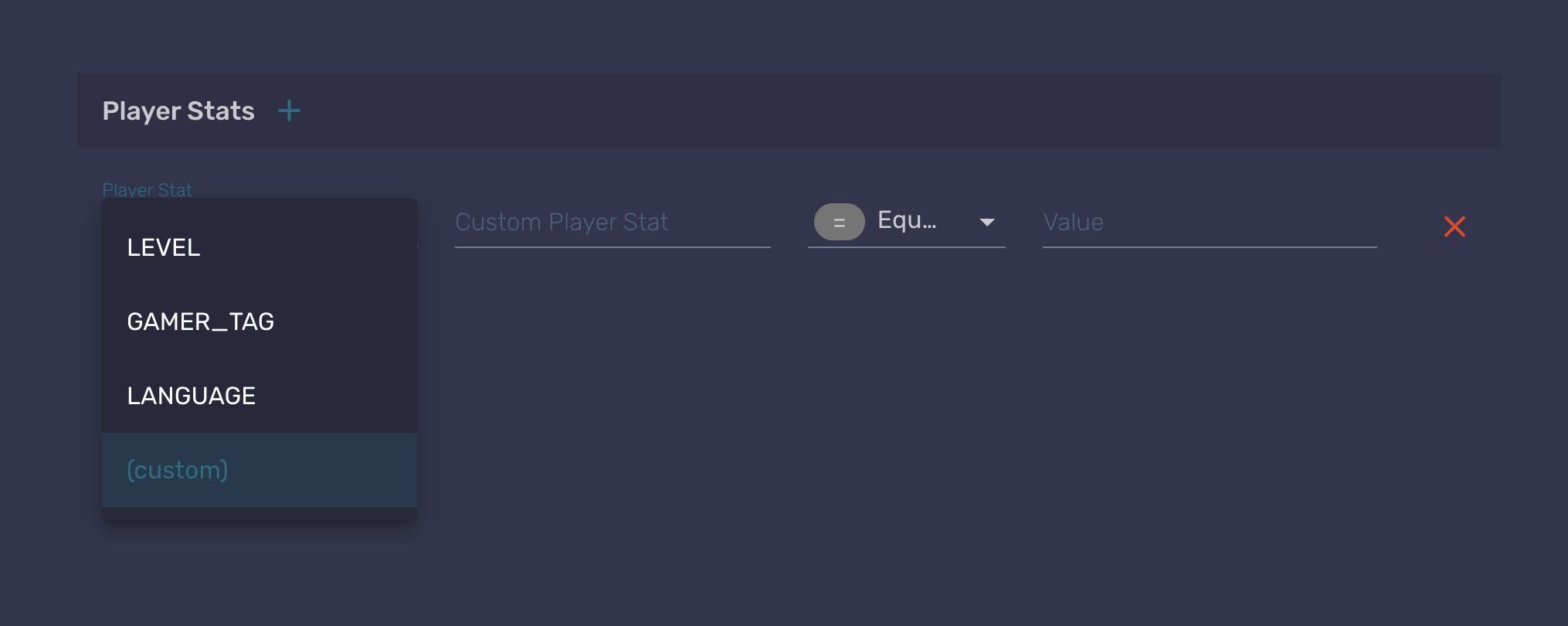1568x626 pixels.
Task: Choose GAMER_TAG in the dropdown menu
Action: 201,322
